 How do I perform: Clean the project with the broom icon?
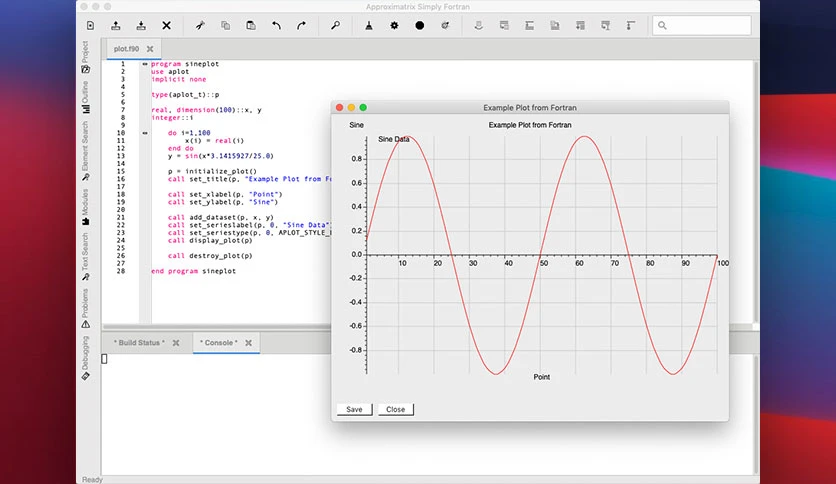[x=368, y=26]
